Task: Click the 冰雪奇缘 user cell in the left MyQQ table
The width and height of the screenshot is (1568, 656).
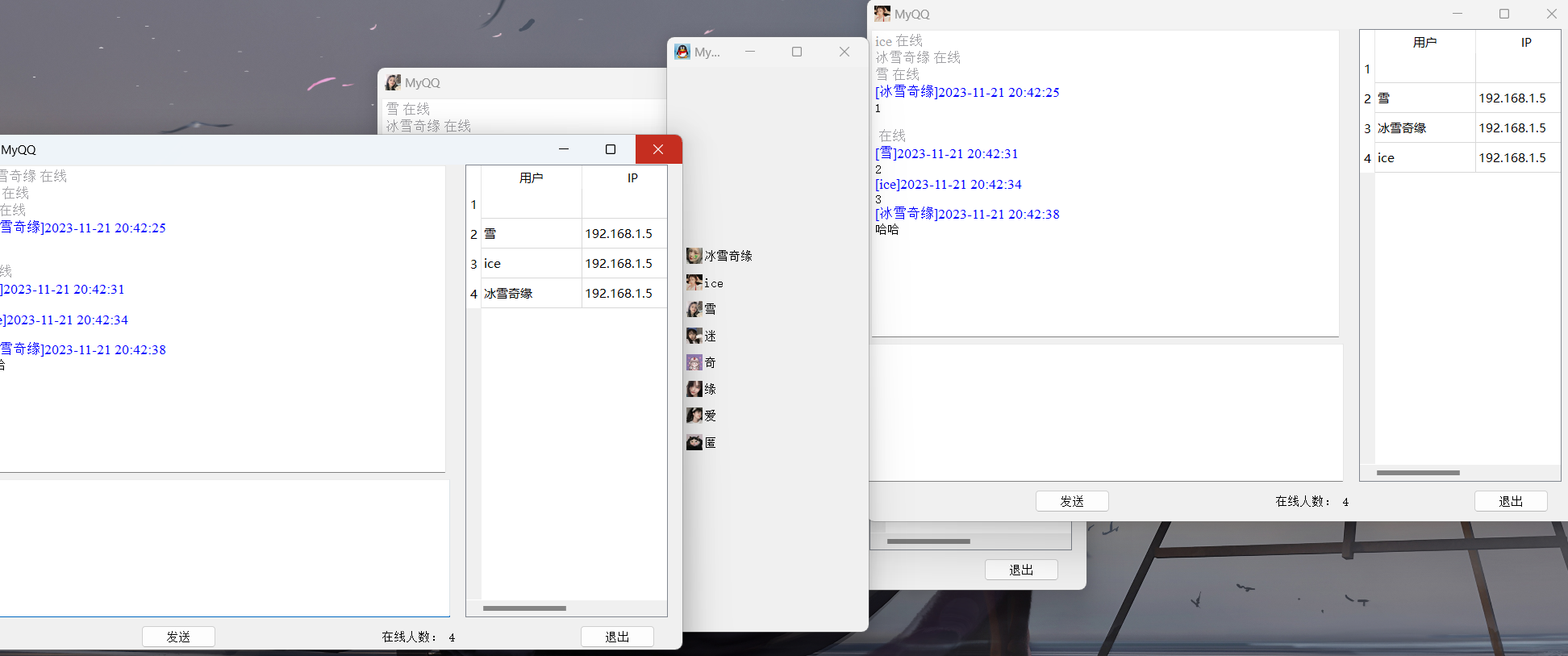Action: pyautogui.click(x=532, y=294)
